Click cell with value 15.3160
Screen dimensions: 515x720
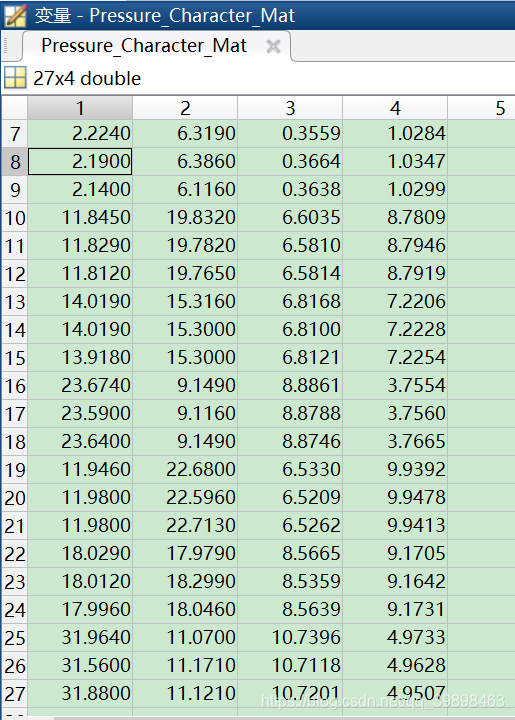coord(185,302)
